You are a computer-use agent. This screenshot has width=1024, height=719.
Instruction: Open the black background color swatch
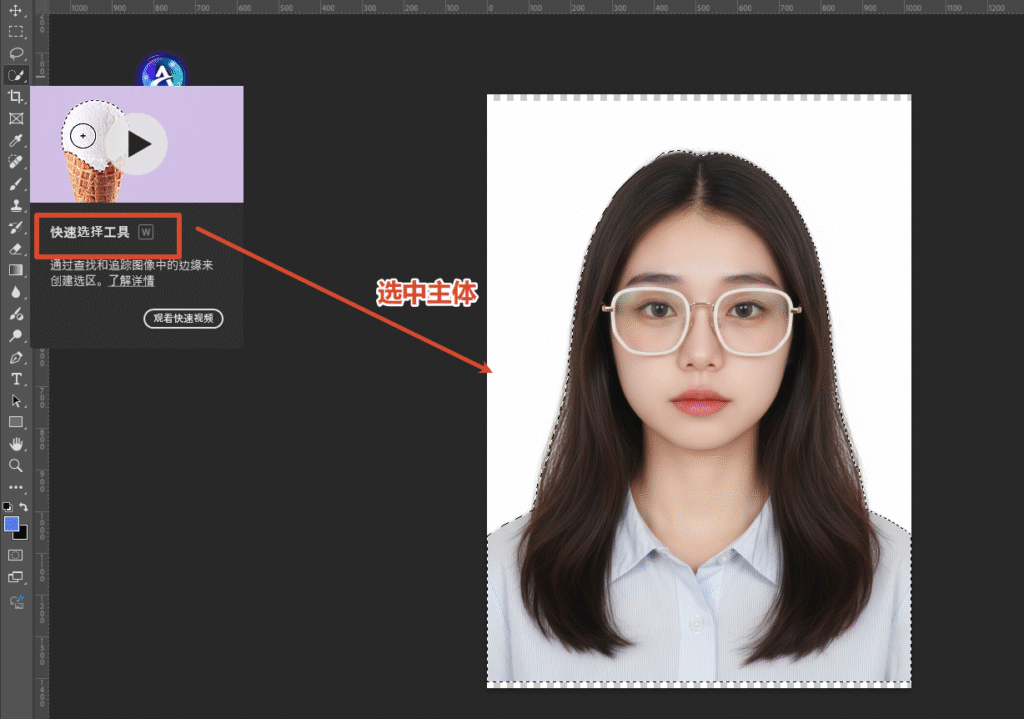[22, 534]
